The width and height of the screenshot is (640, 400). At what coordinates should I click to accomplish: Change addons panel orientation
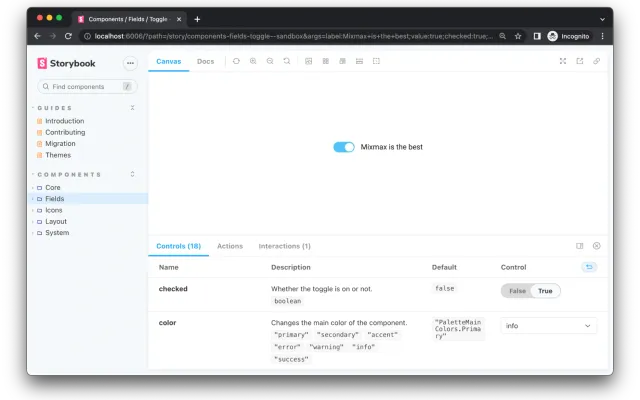coord(580,246)
